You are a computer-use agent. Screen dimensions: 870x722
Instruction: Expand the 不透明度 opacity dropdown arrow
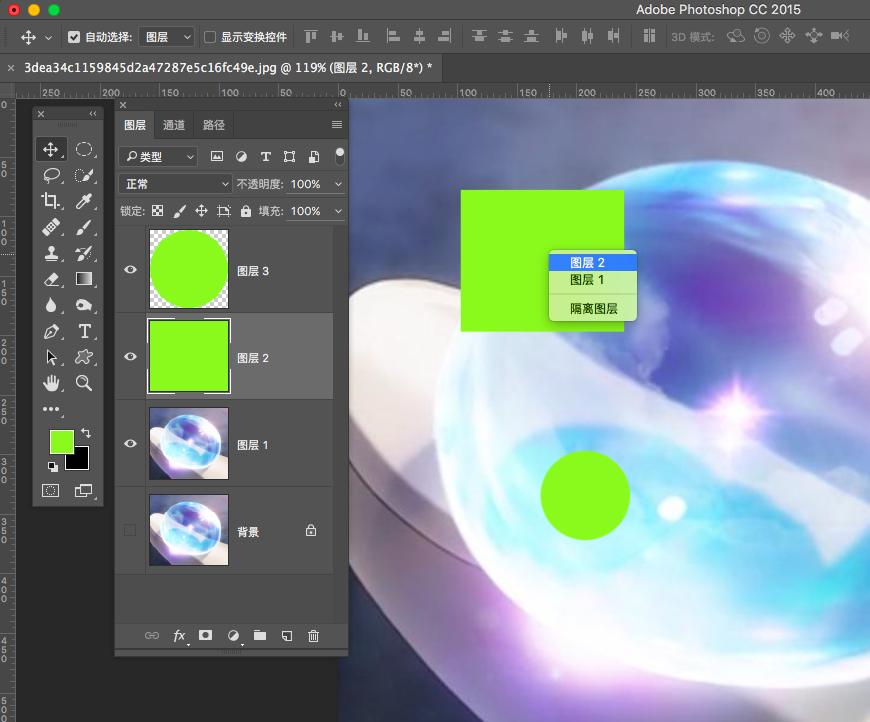pos(338,184)
